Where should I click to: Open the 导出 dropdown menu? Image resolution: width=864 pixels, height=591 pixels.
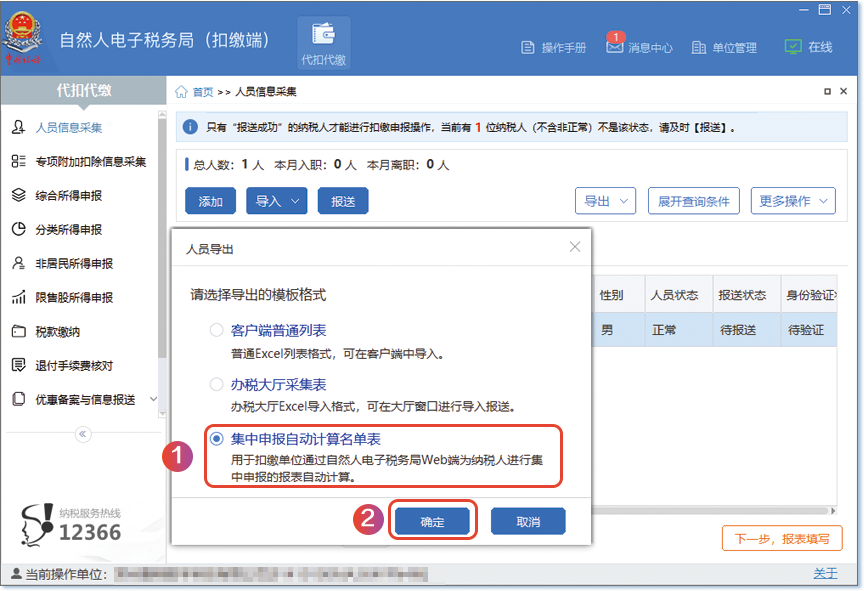point(605,201)
